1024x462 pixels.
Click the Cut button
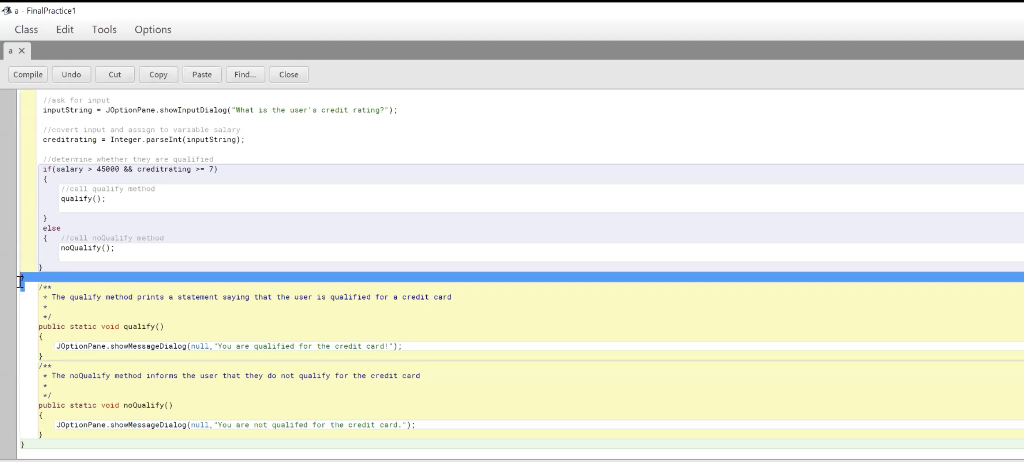pyautogui.click(x=115, y=74)
